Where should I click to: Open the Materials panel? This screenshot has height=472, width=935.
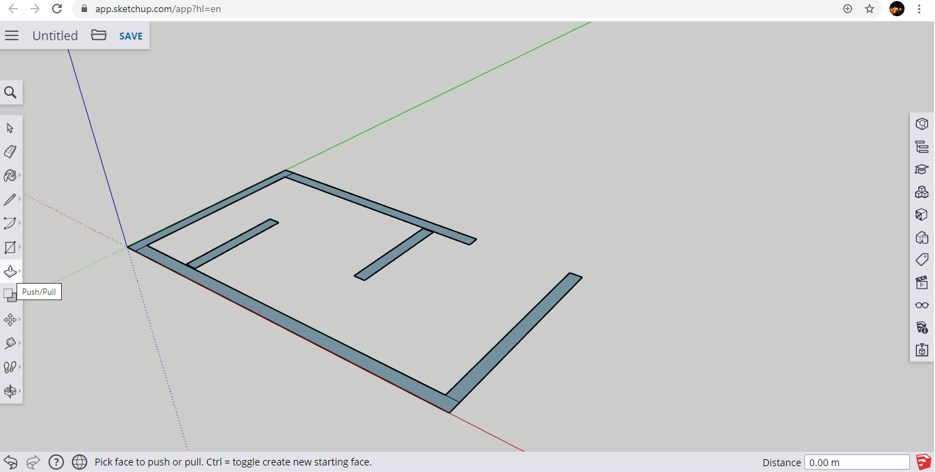click(922, 215)
